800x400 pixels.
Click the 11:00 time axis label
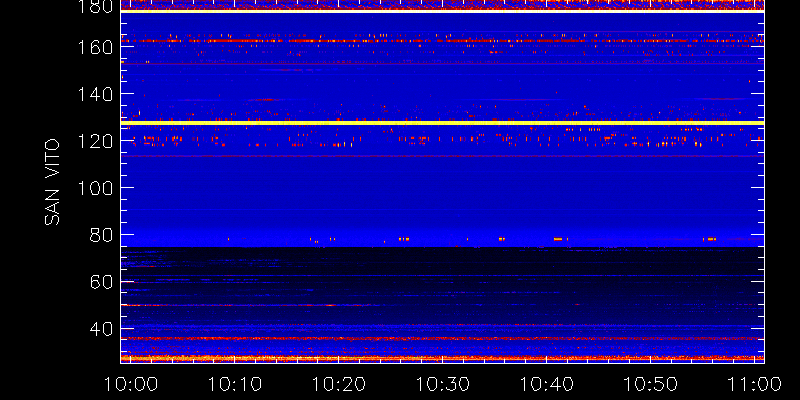click(756, 384)
